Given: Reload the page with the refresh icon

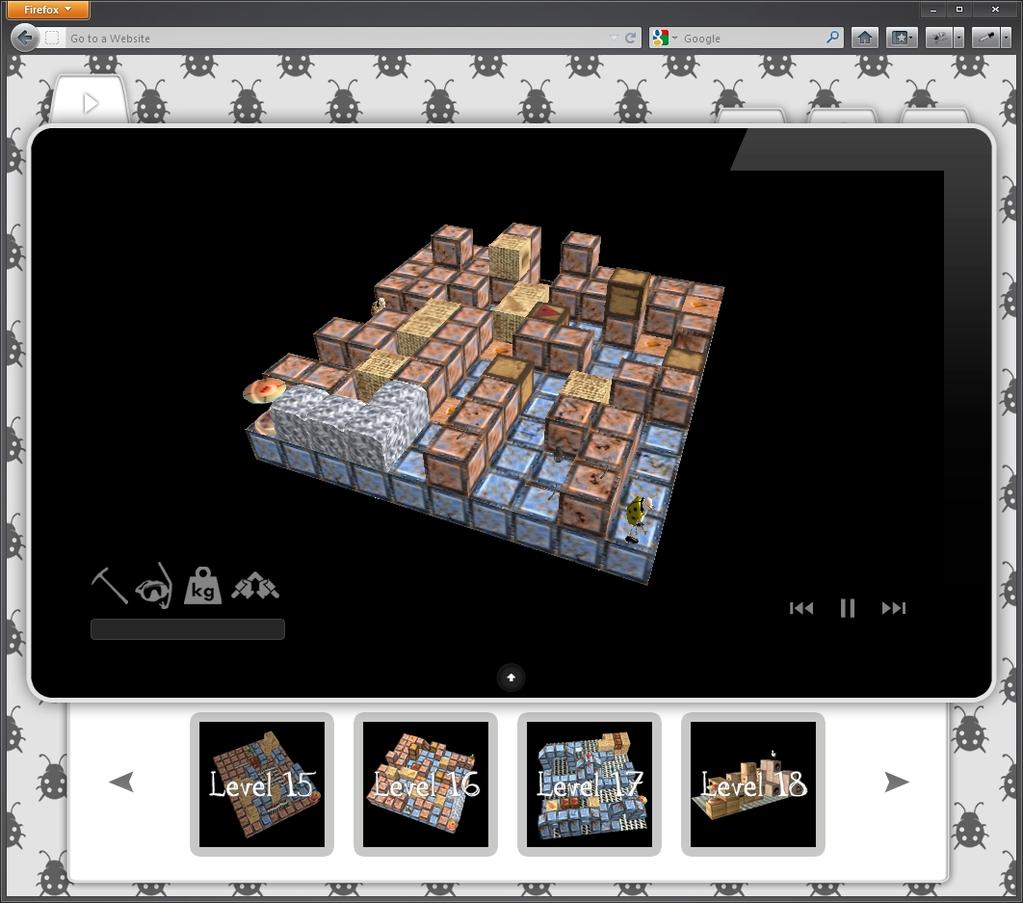Looking at the screenshot, I should (630, 38).
